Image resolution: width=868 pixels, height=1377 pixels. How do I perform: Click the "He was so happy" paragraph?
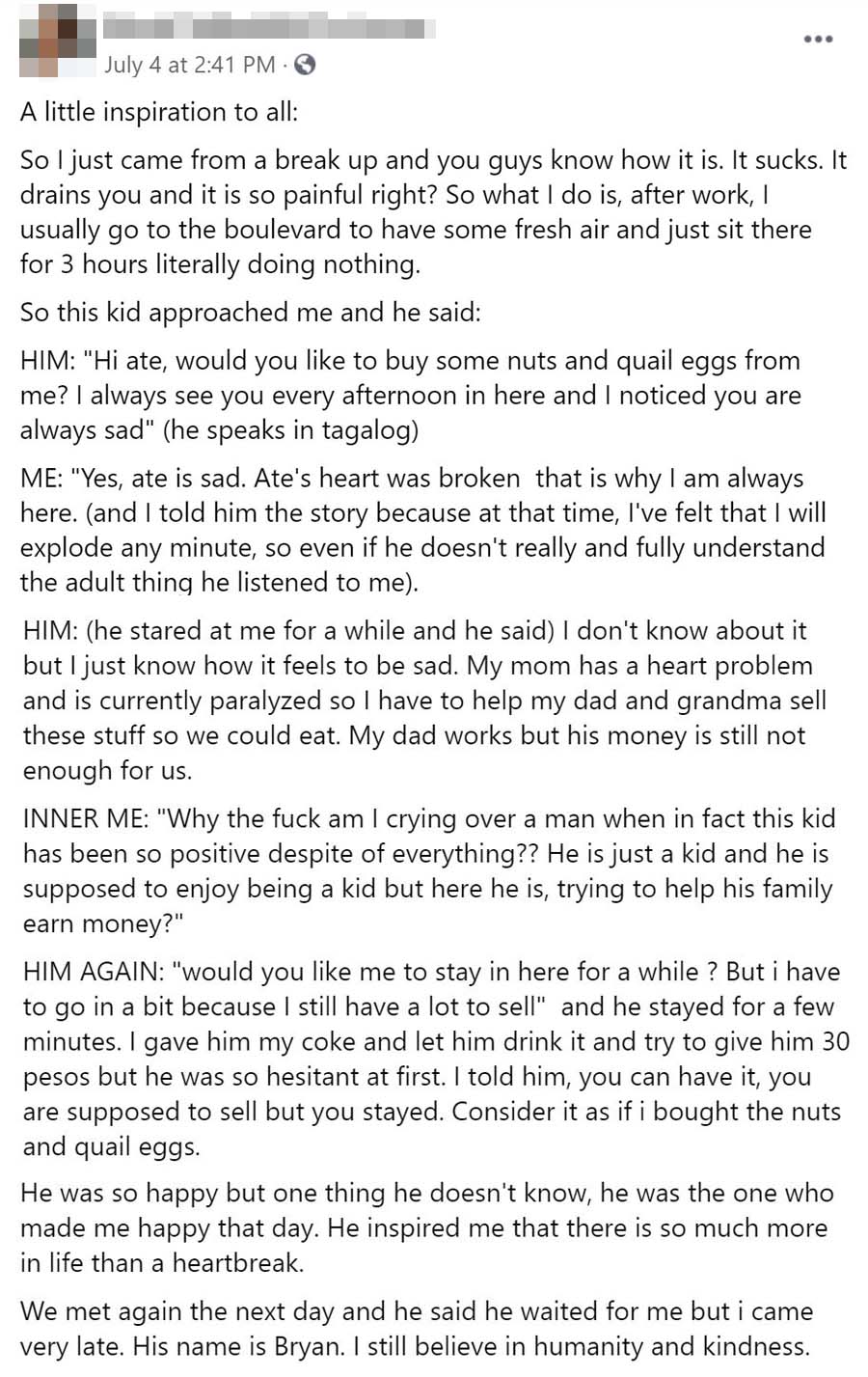(426, 1227)
